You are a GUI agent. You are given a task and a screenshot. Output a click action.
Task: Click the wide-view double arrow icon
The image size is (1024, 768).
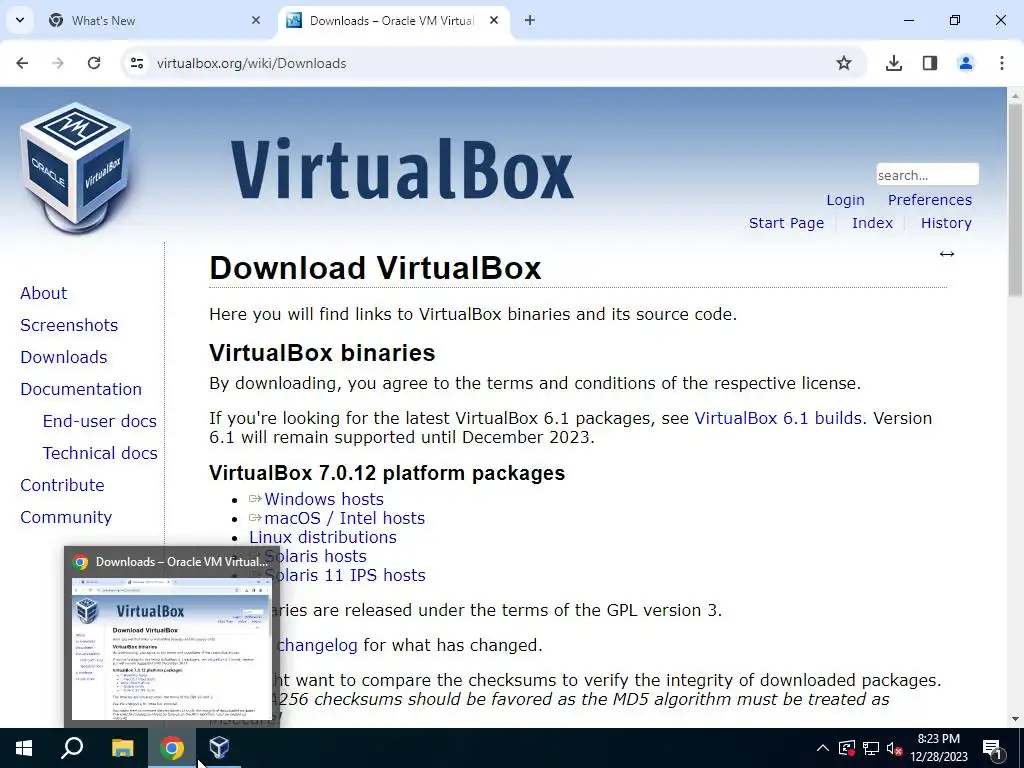[x=946, y=254]
